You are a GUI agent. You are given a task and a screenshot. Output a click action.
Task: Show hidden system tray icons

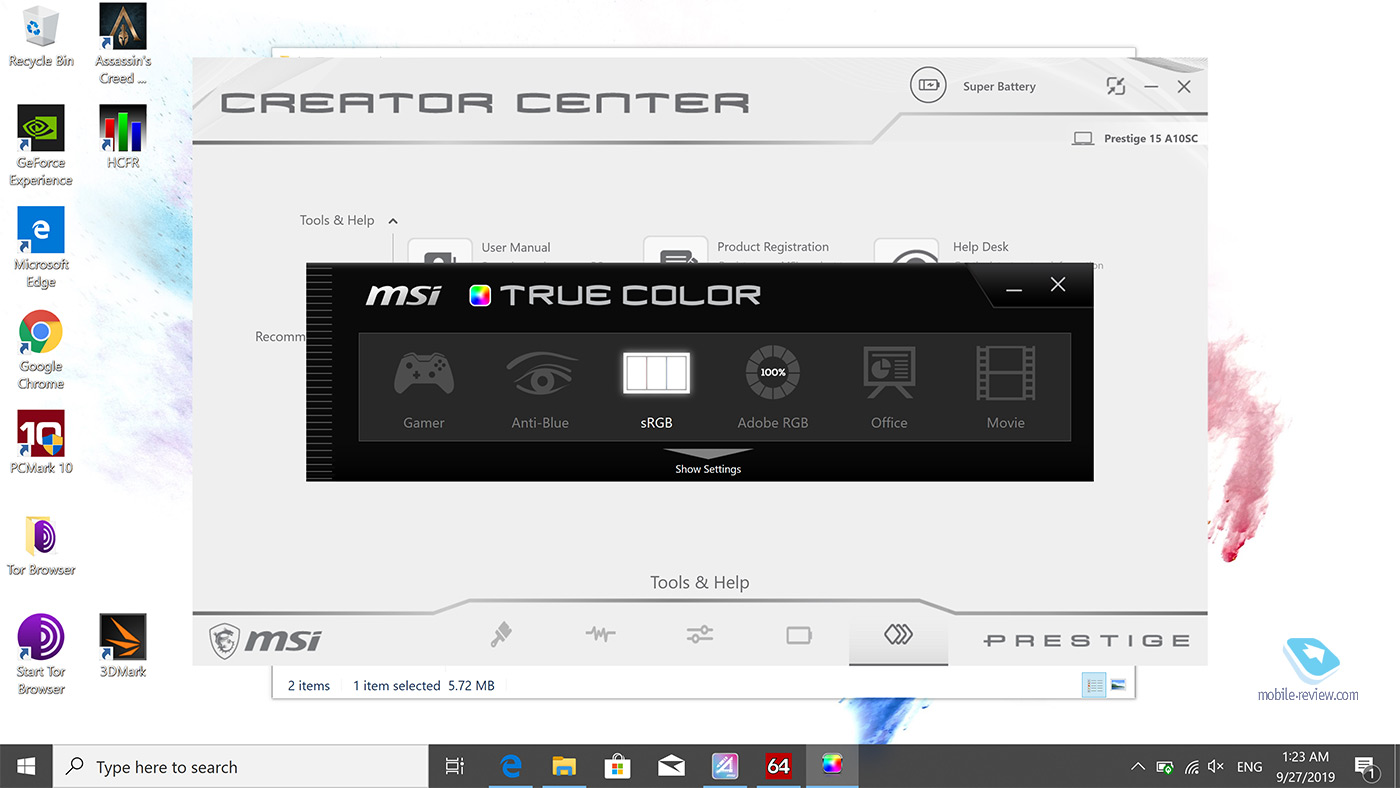point(1138,767)
